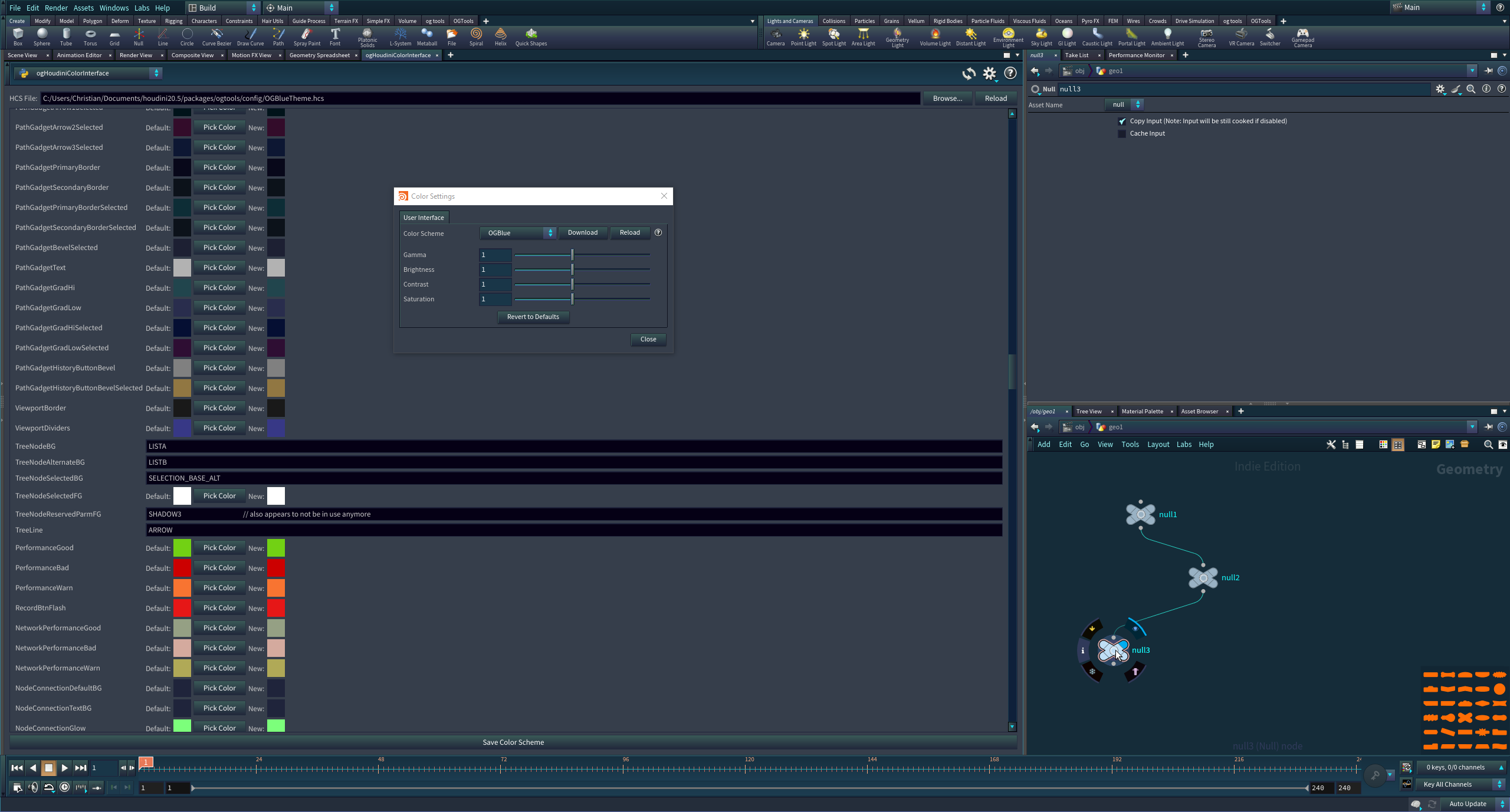Screen dimensions: 1510x812
Task: Click the Gamma slider handle
Action: tap(572, 255)
